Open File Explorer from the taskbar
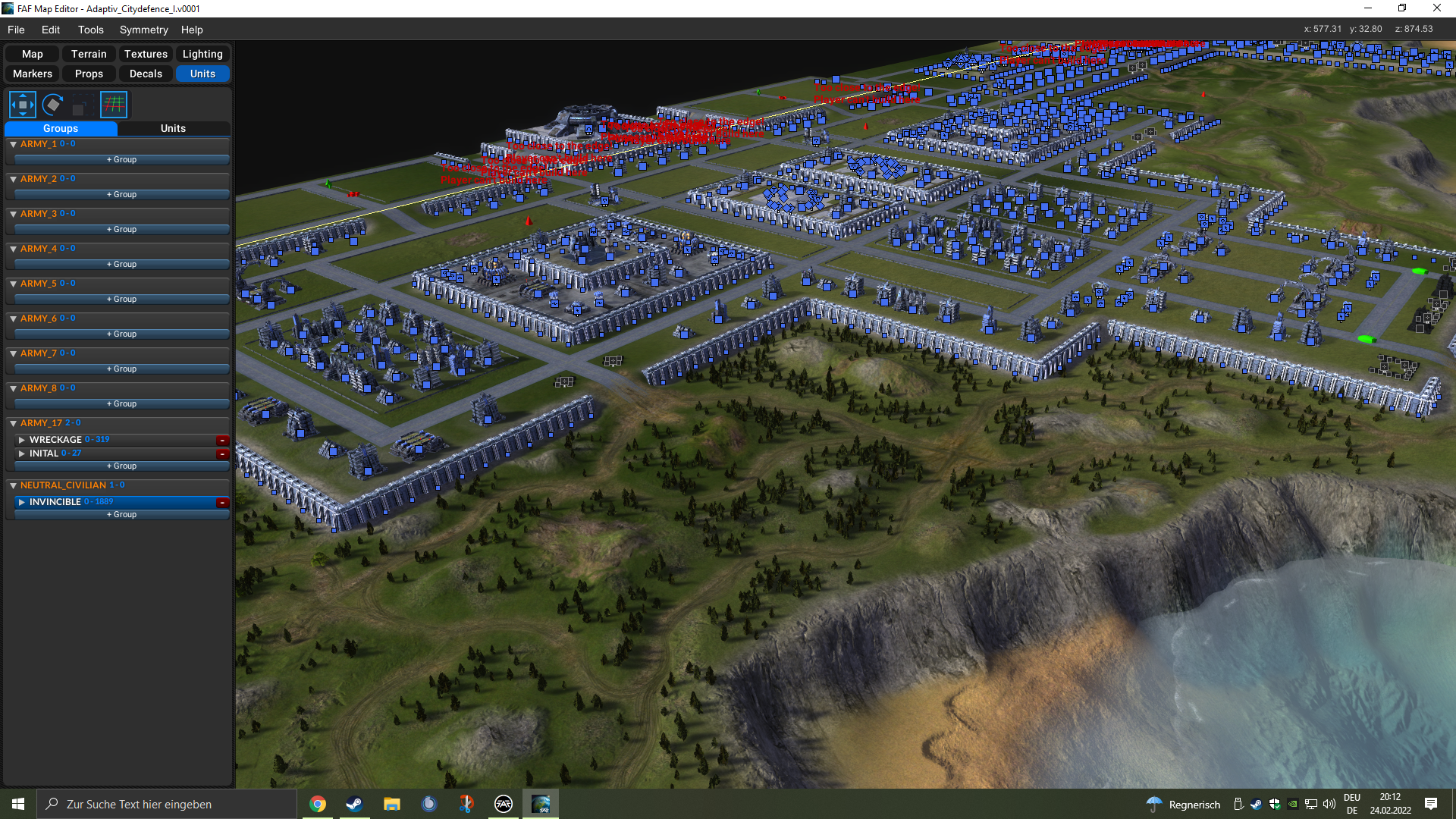 (x=391, y=804)
